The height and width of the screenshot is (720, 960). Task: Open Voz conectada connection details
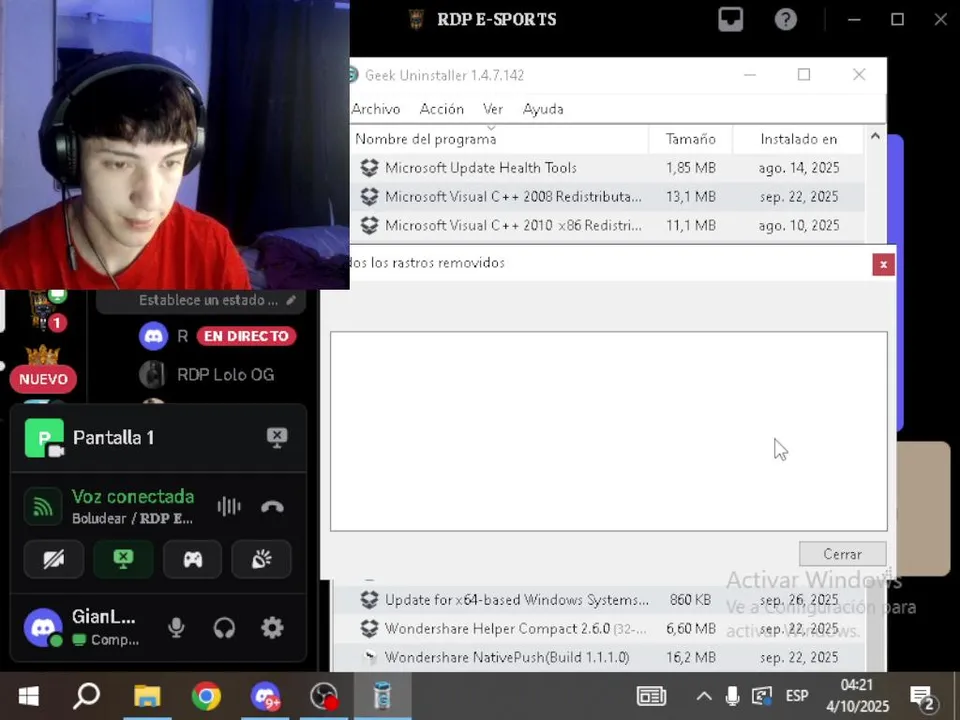click(x=133, y=497)
